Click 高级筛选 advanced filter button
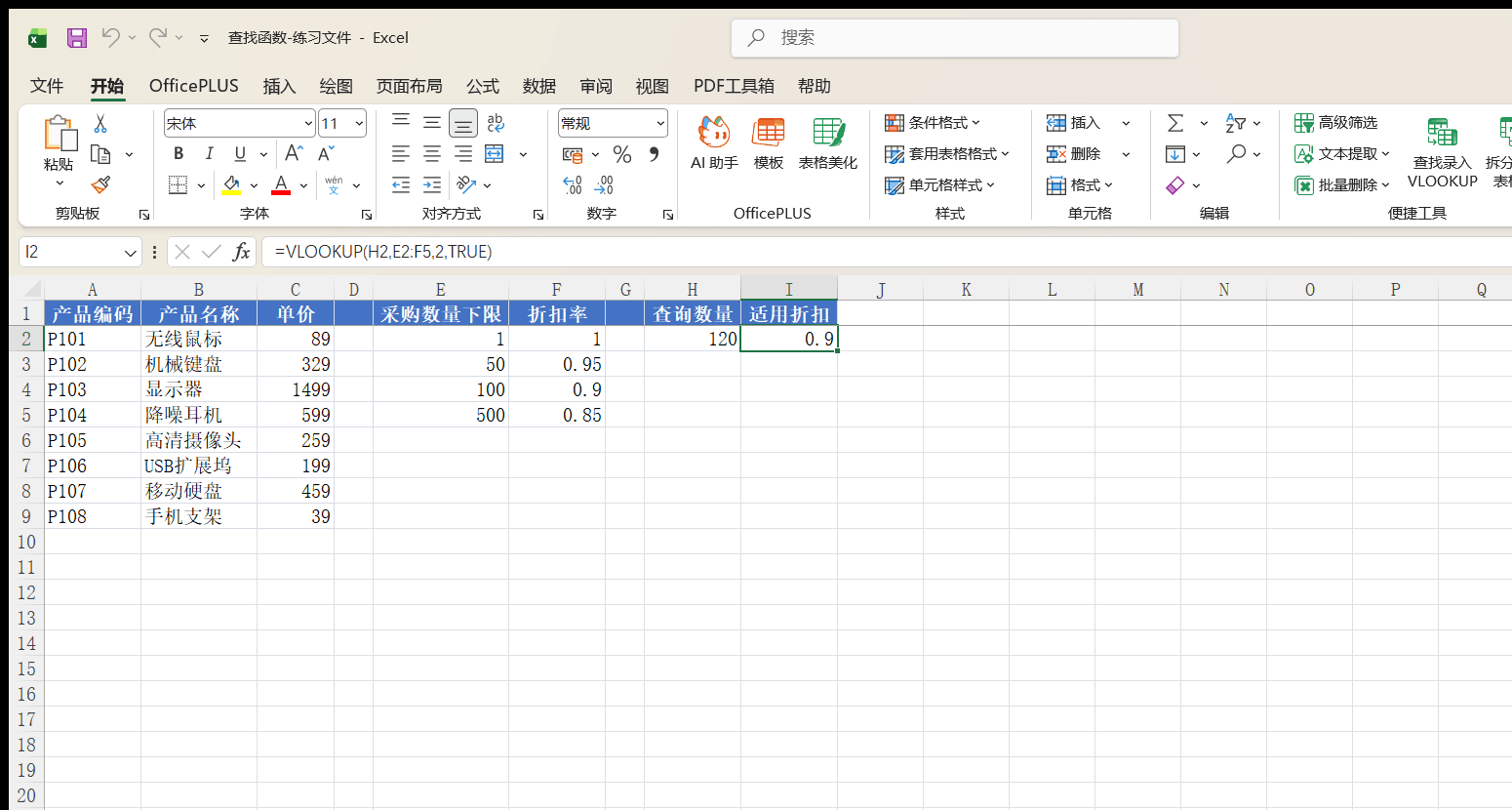1512x810 pixels. (x=1336, y=123)
